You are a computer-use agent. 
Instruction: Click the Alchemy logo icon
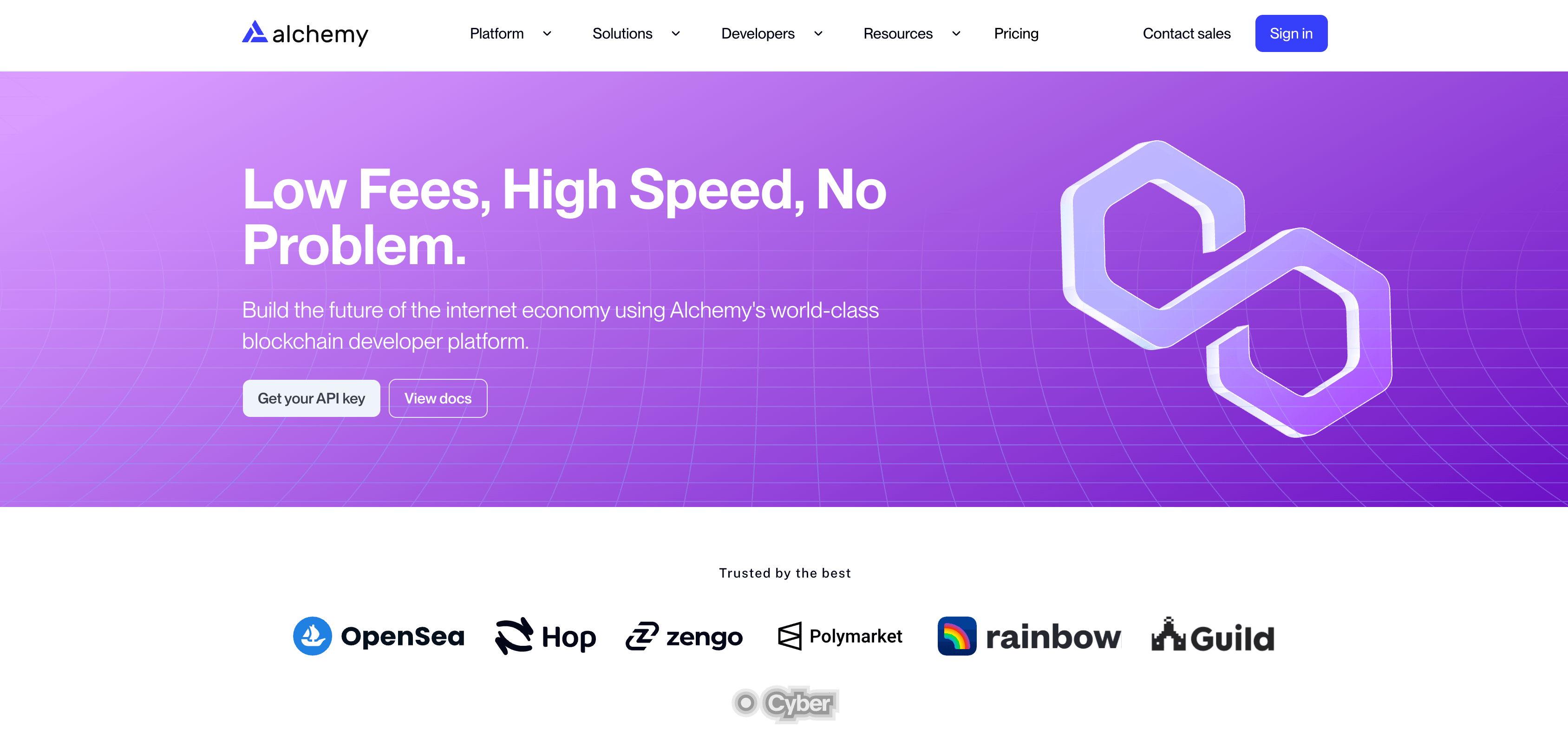coord(255,32)
